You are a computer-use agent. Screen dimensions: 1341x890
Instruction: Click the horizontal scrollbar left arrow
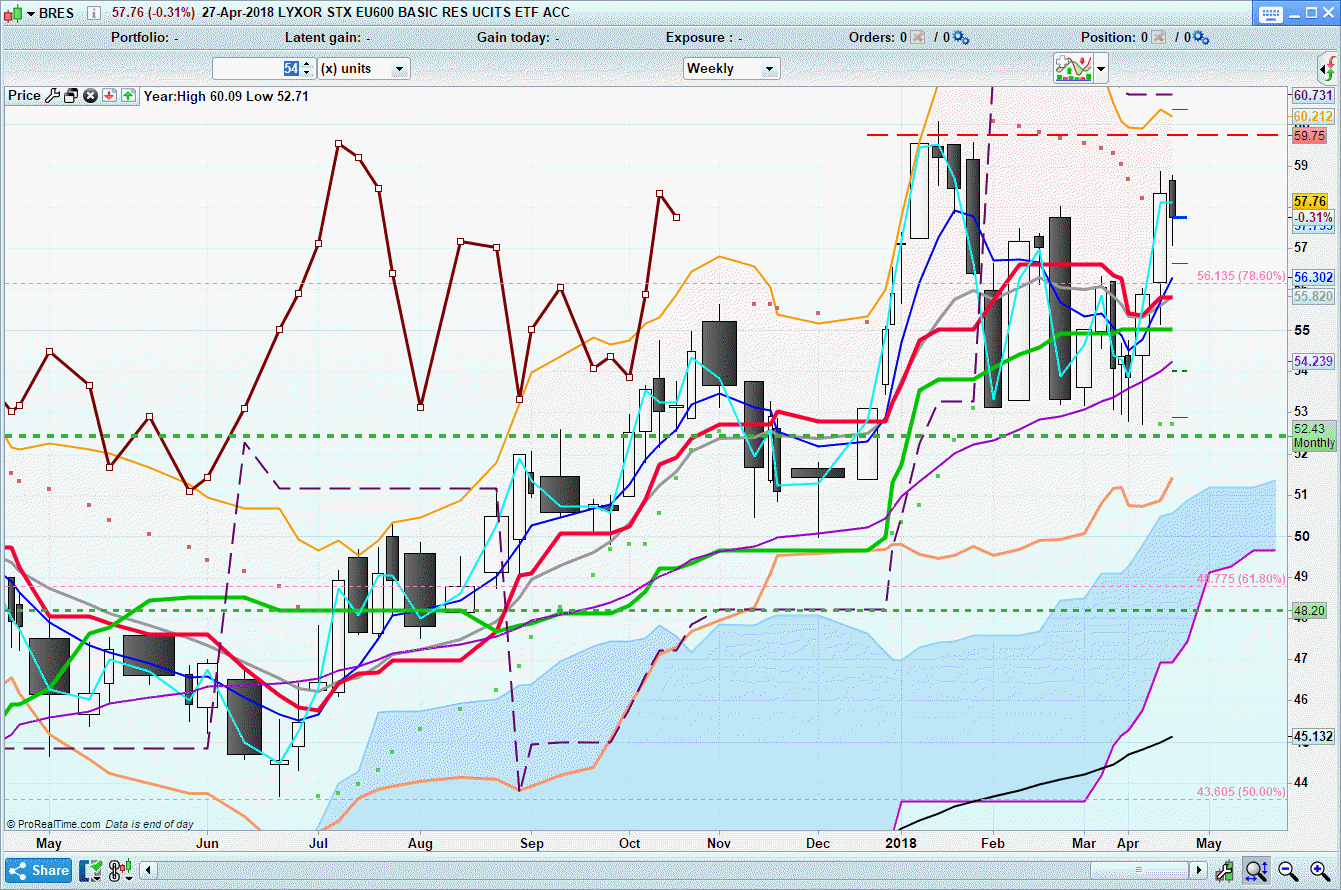(x=148, y=870)
